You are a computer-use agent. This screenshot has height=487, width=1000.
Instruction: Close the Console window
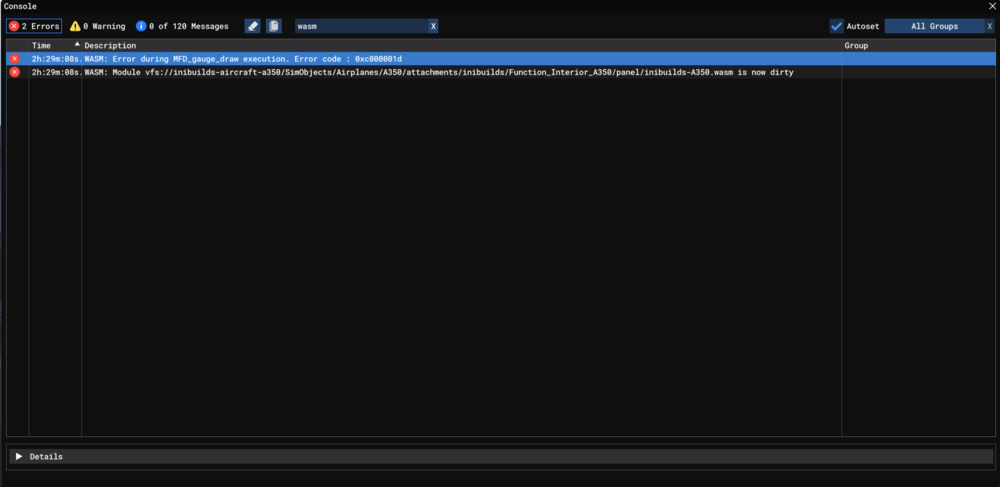pyautogui.click(x=991, y=6)
